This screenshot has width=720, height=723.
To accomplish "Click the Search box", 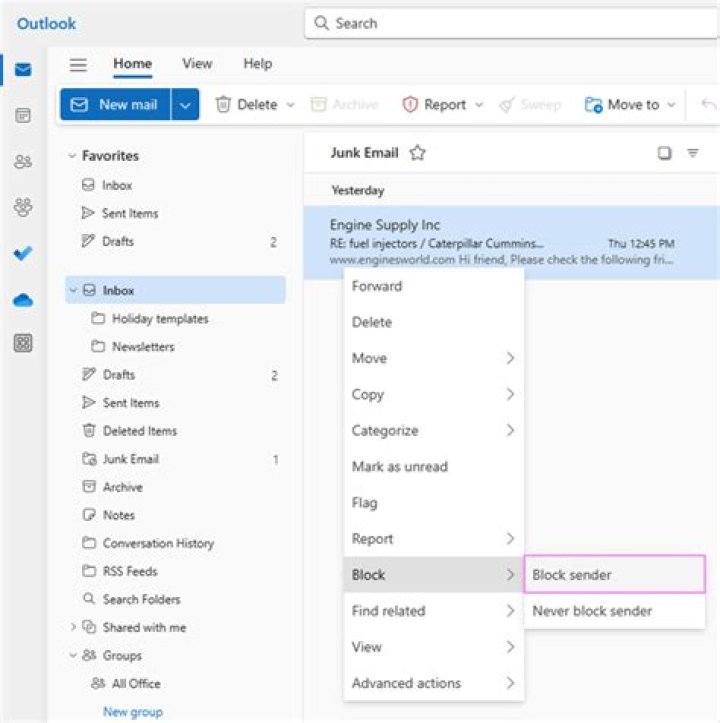I will point(510,22).
